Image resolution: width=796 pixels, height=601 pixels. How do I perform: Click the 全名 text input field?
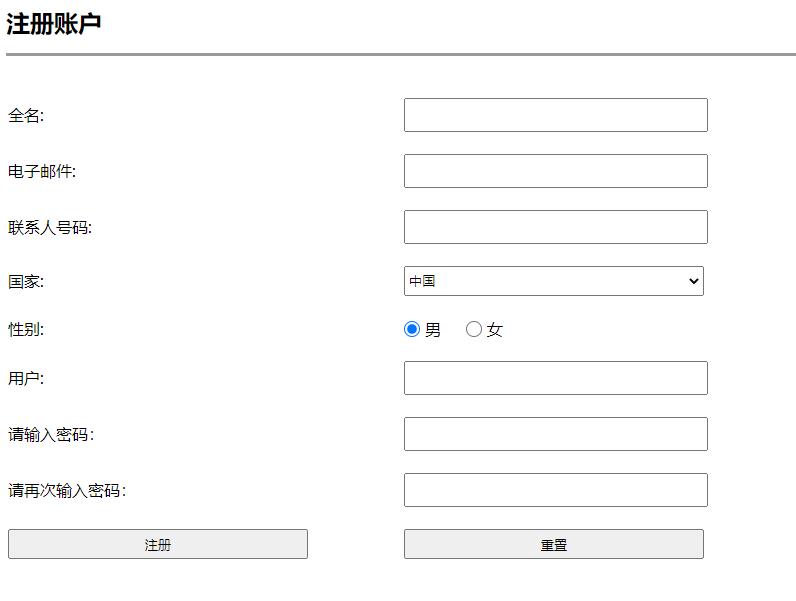tap(555, 115)
